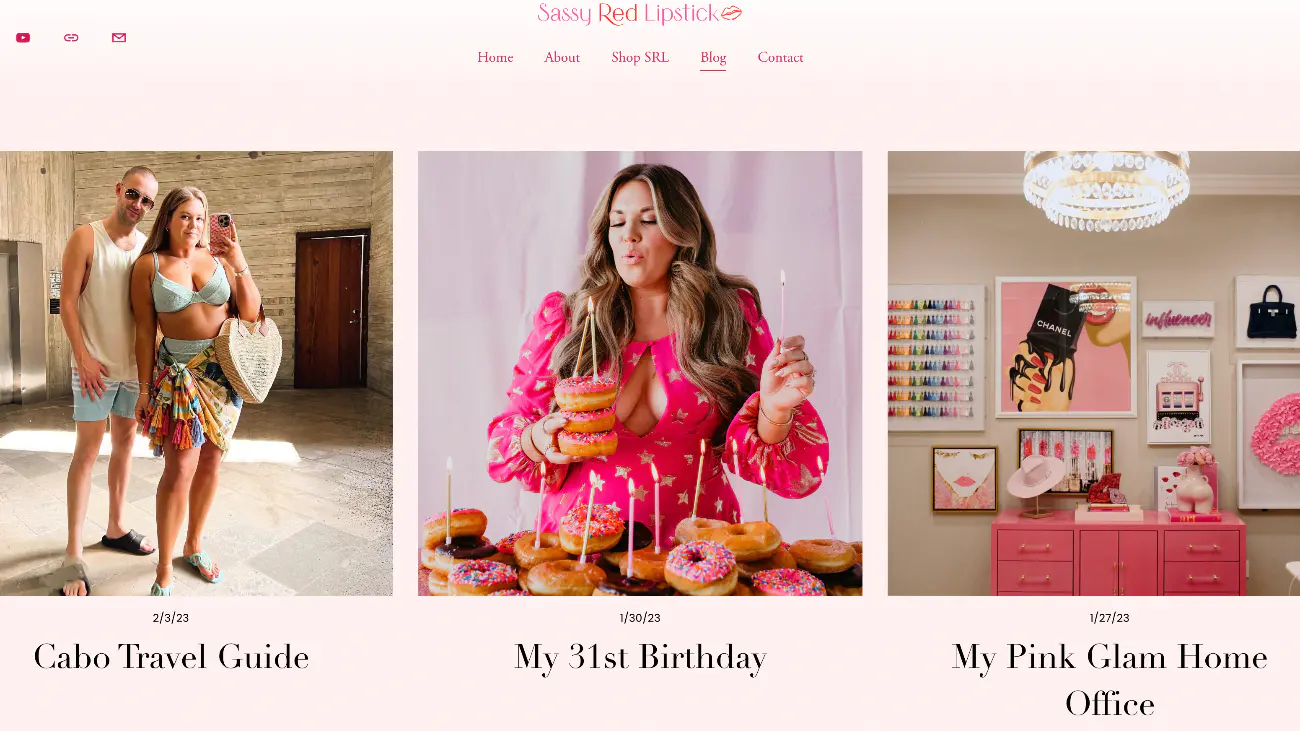Open the email envelope icon
Viewport: 1300px width, 731px height.
pyautogui.click(x=119, y=38)
